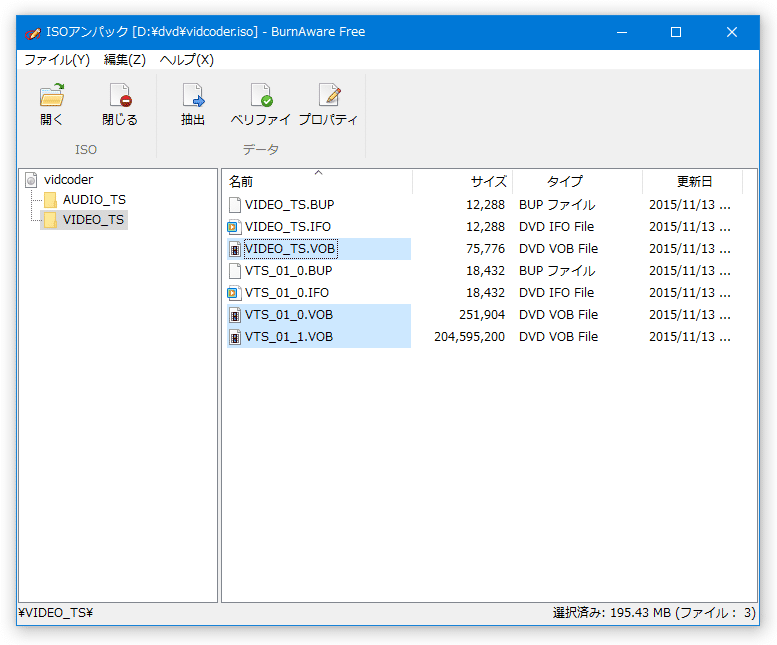Close the BurnAware window
777x645 pixels.
point(732,32)
